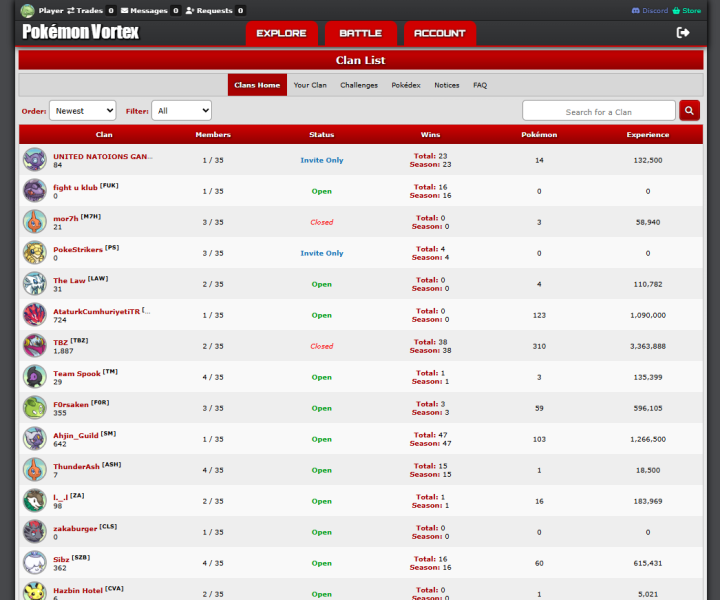
Task: Open the Sibz clan link
Action: point(61,559)
